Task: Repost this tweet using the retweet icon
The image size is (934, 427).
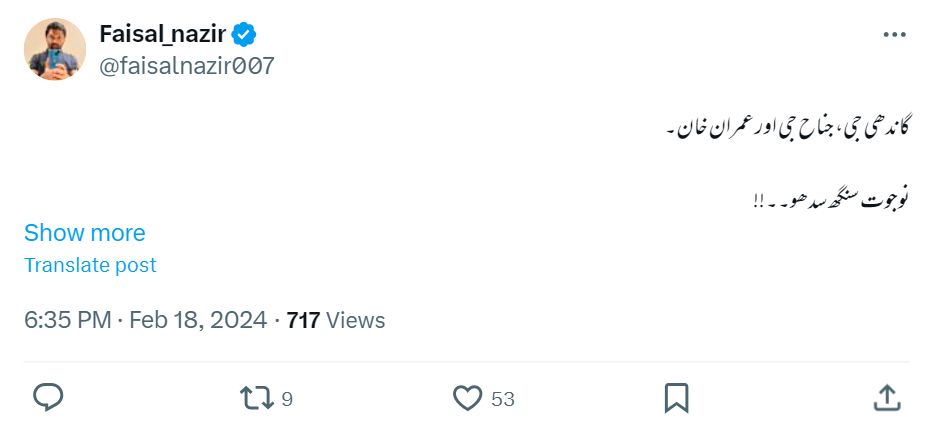Action: click(256, 398)
